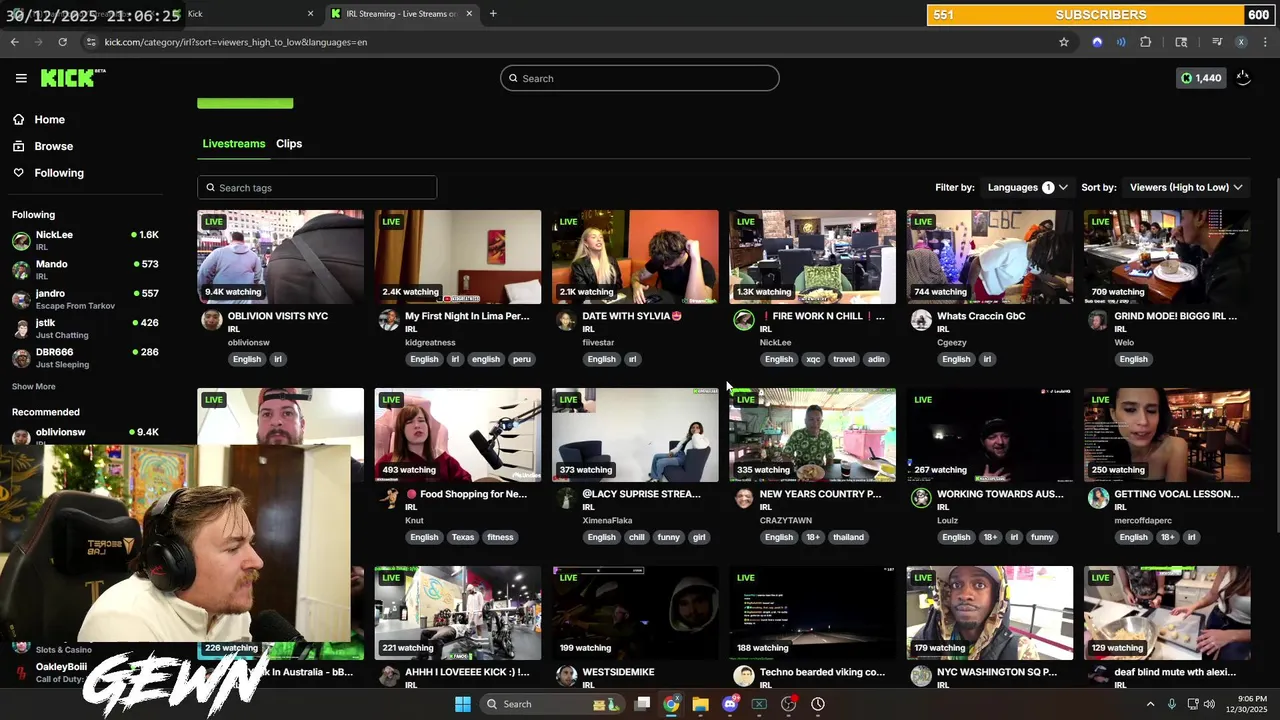
Task: Open the Viewers (High to Low) sort dropdown
Action: pos(1186,187)
